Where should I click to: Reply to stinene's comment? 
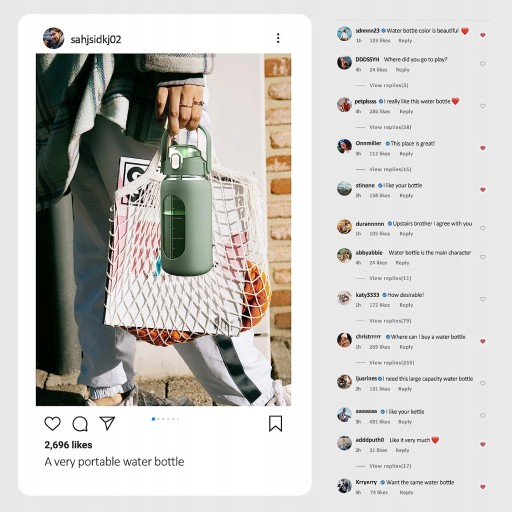coord(406,196)
